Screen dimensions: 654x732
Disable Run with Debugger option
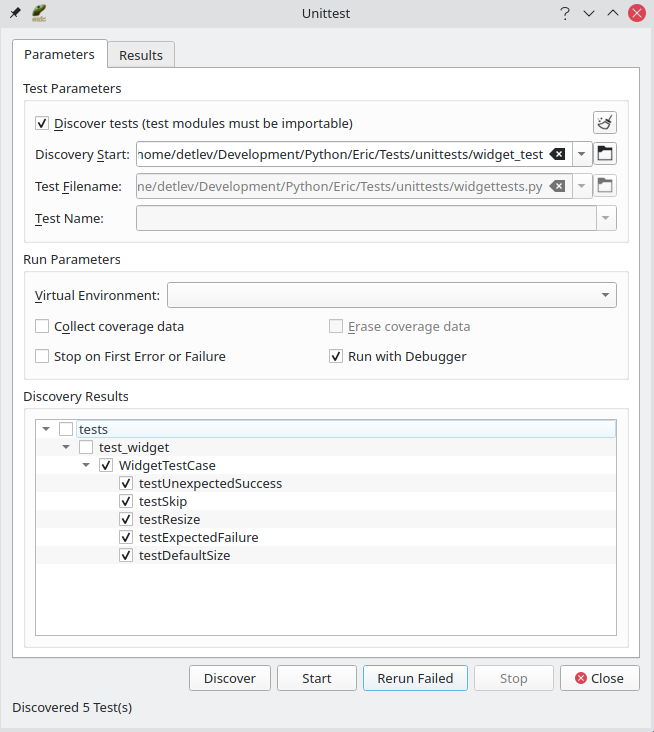click(336, 356)
